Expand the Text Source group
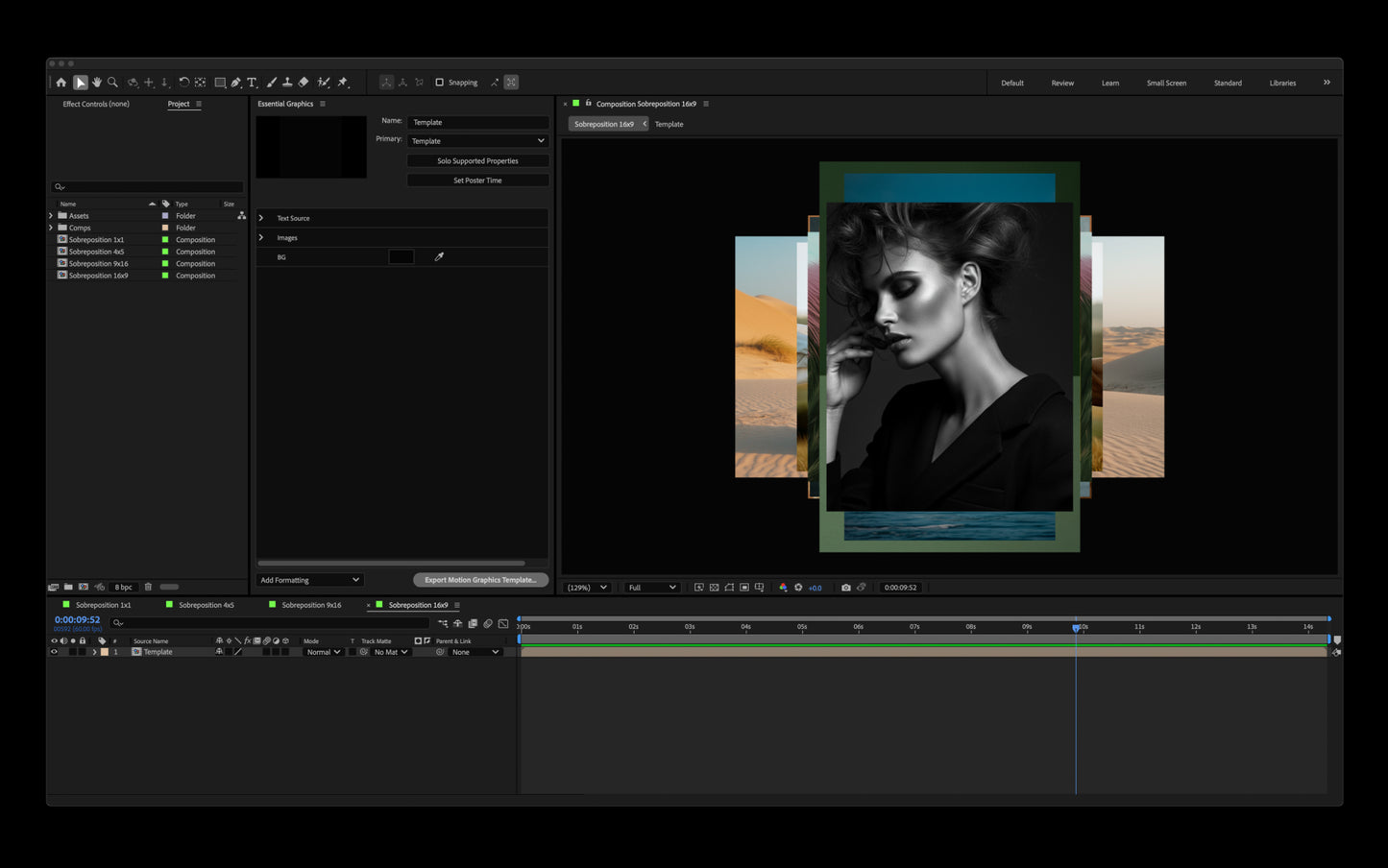This screenshot has width=1388, height=868. (261, 218)
